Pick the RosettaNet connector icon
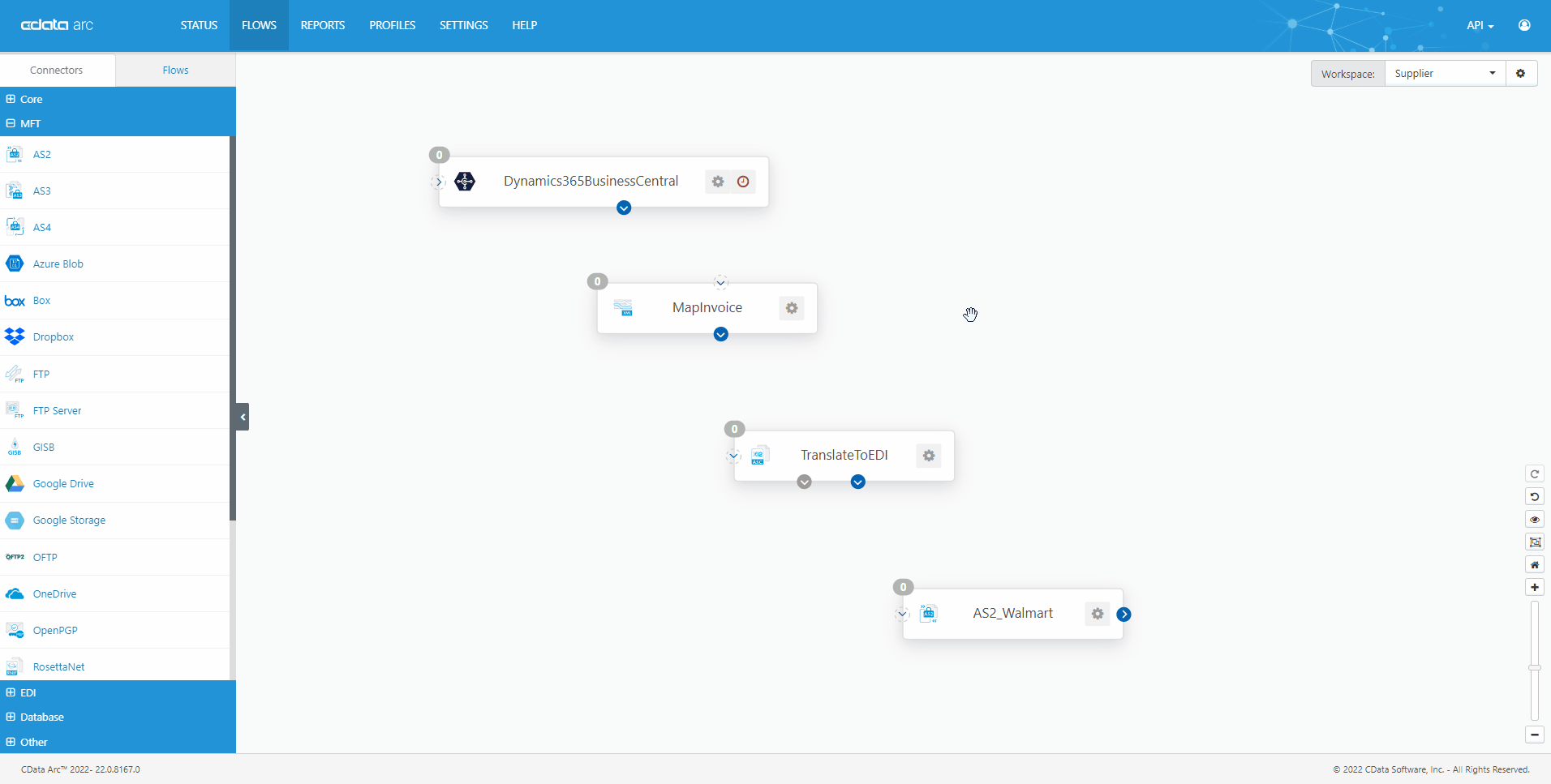Viewport: 1551px width, 784px height. click(x=13, y=666)
